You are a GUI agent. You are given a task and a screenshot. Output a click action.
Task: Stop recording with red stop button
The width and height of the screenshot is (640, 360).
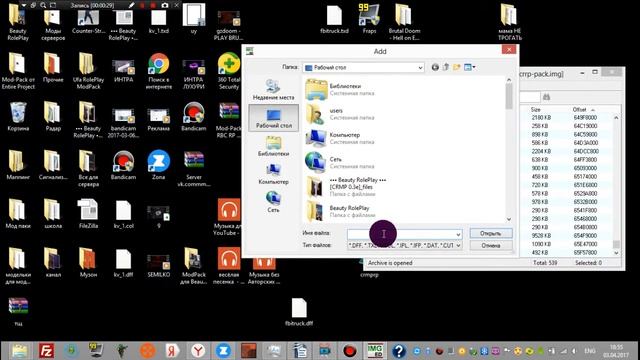pyautogui.click(x=153, y=5)
